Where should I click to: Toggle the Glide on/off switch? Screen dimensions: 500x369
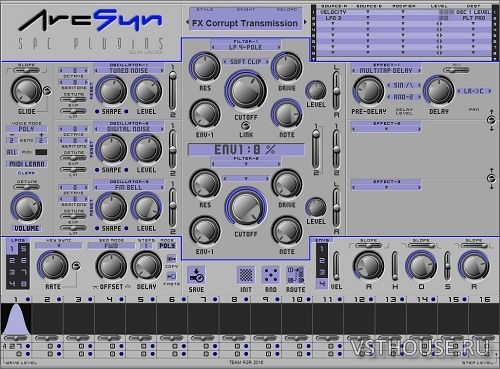point(48,91)
